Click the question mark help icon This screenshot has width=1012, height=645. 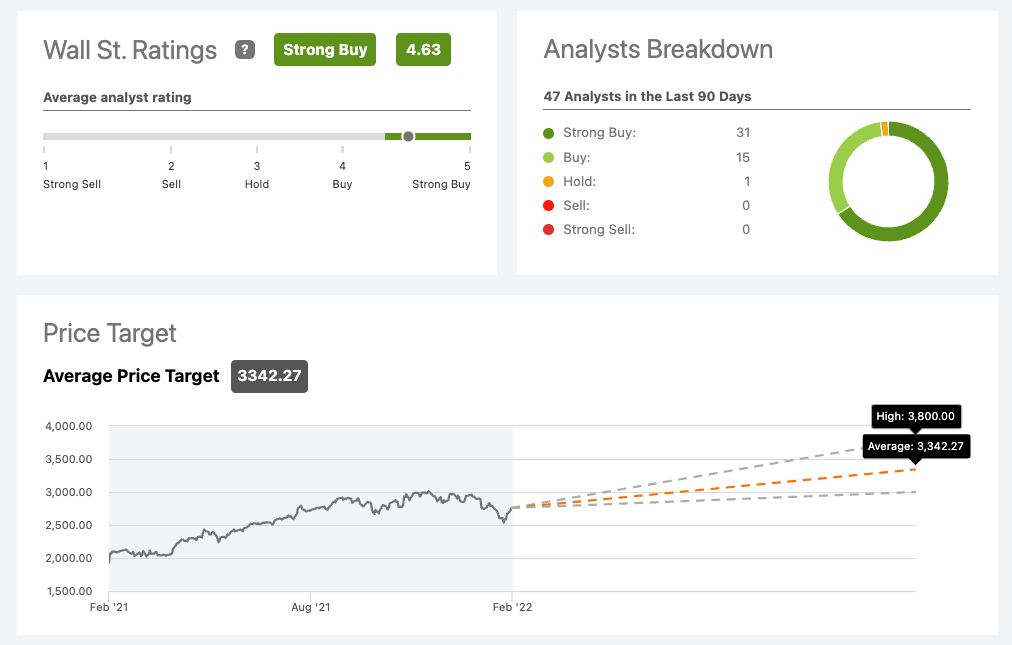coord(245,50)
